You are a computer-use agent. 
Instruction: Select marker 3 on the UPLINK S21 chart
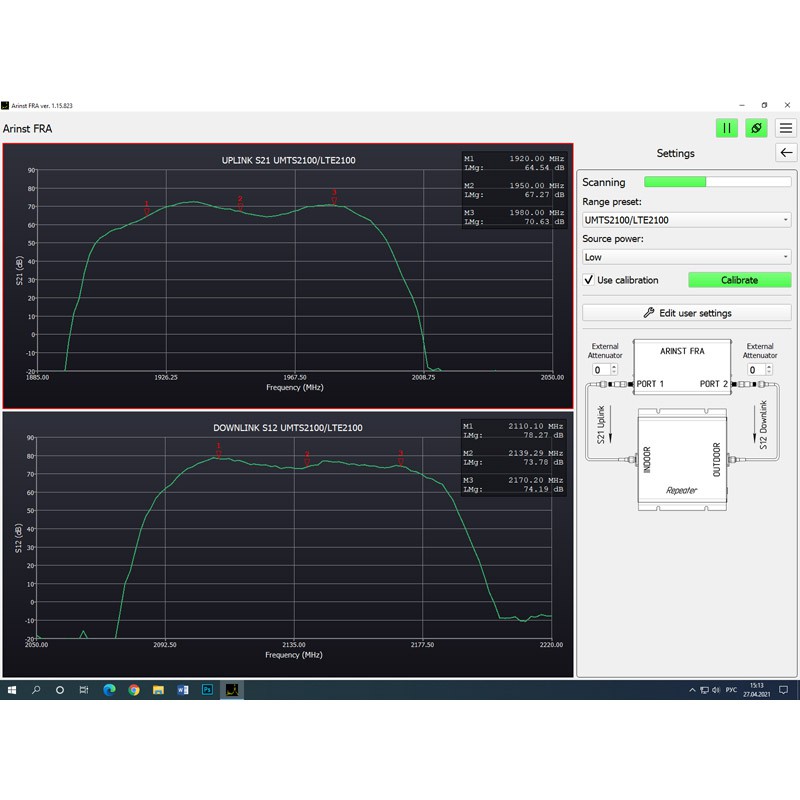[x=334, y=197]
